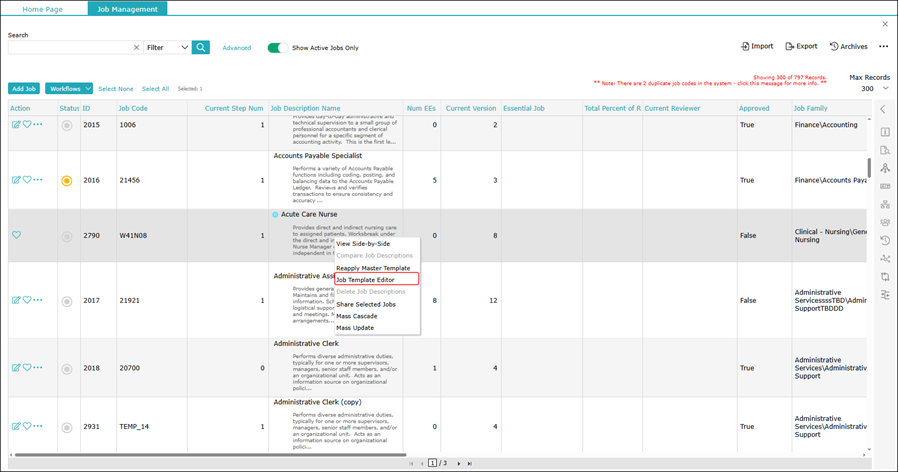Open the Max Records 300 dropdown

874,89
